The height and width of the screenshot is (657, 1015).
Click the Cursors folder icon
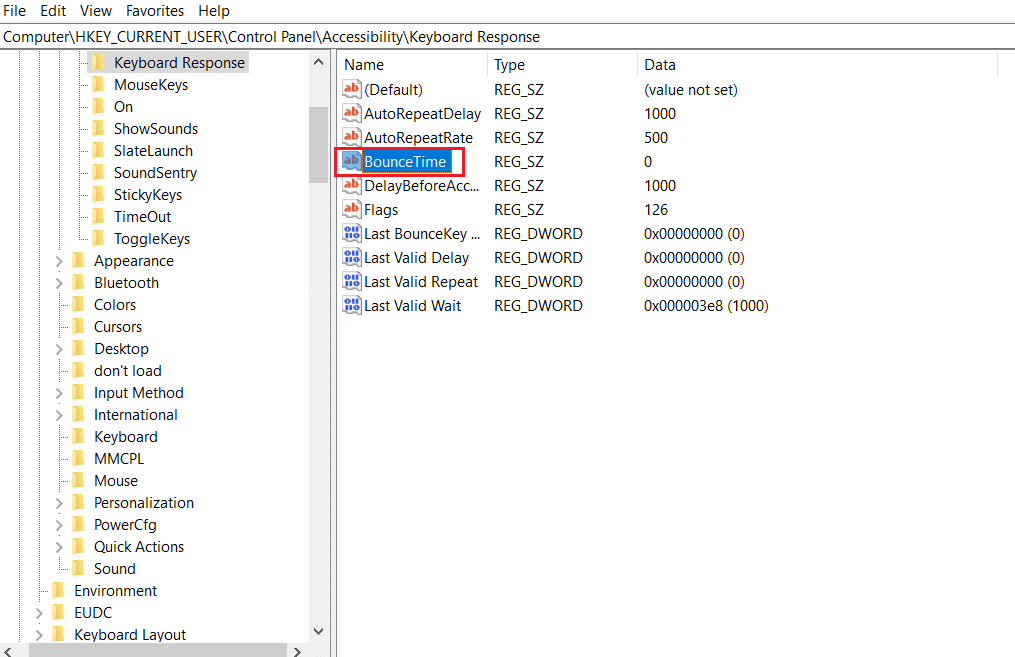click(x=78, y=326)
